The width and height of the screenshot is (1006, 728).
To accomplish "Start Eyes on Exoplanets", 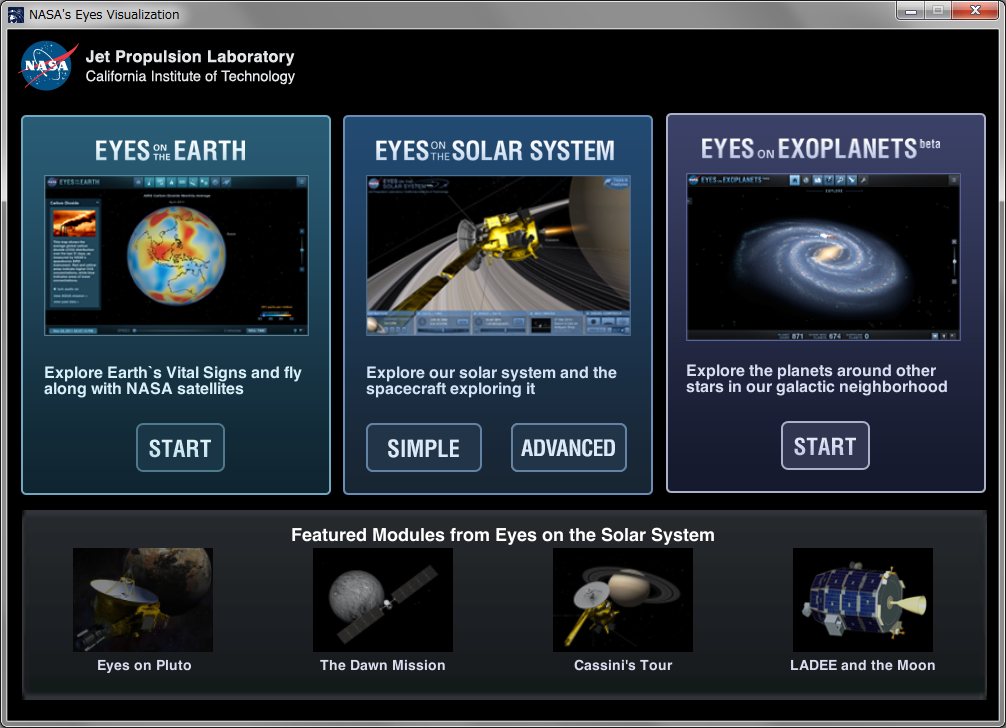I will pos(824,445).
